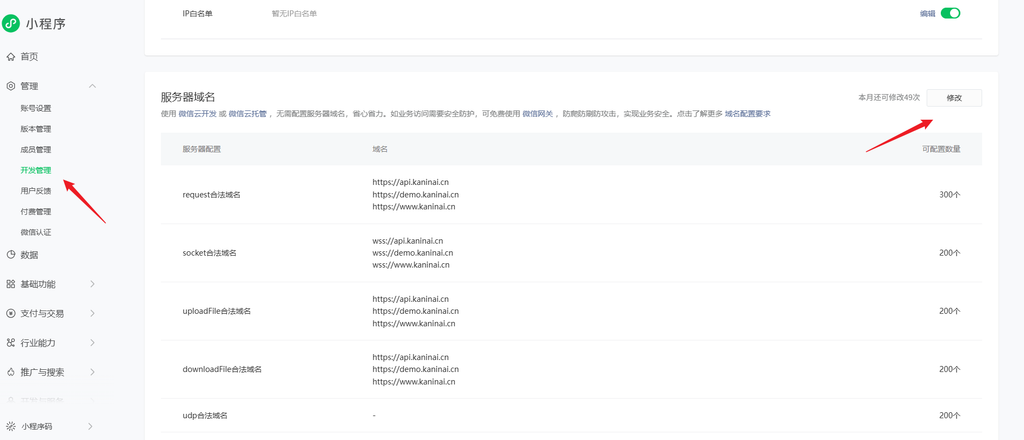Click the 管理 settings ring icon
Viewport: 1024px width, 440px height.
click(x=10, y=86)
